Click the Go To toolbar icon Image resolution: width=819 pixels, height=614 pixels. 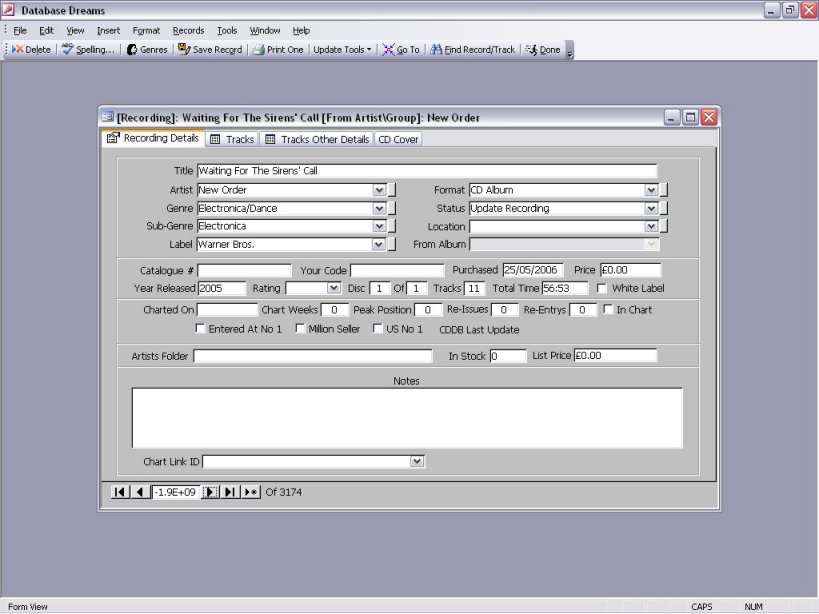click(400, 49)
